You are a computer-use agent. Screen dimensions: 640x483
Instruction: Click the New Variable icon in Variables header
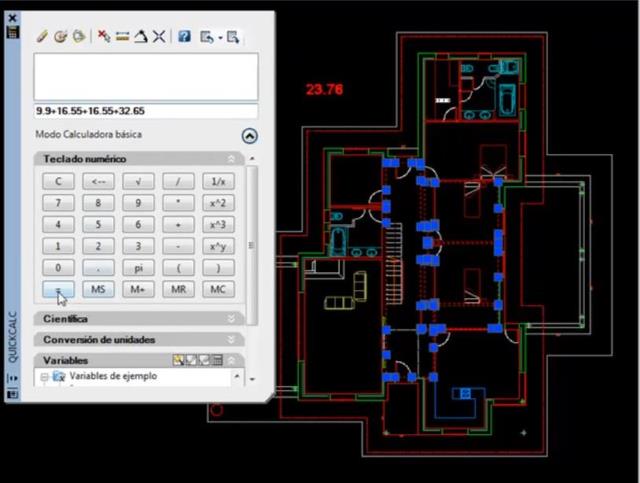[x=178, y=360]
